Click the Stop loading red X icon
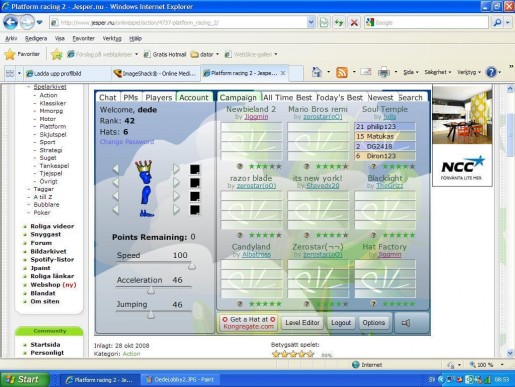This screenshot has width=515, height=387. pyautogui.click(x=354, y=23)
